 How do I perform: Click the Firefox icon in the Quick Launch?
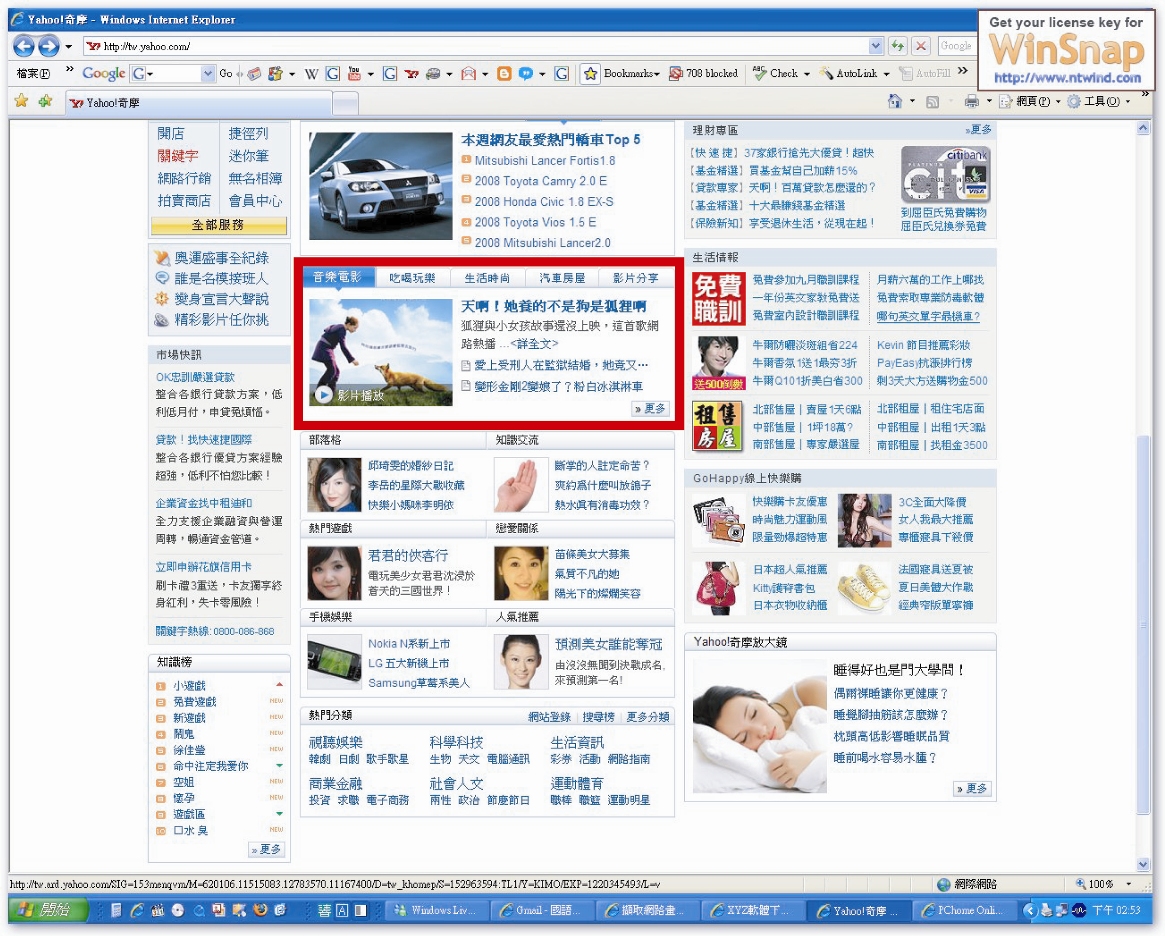click(x=260, y=910)
